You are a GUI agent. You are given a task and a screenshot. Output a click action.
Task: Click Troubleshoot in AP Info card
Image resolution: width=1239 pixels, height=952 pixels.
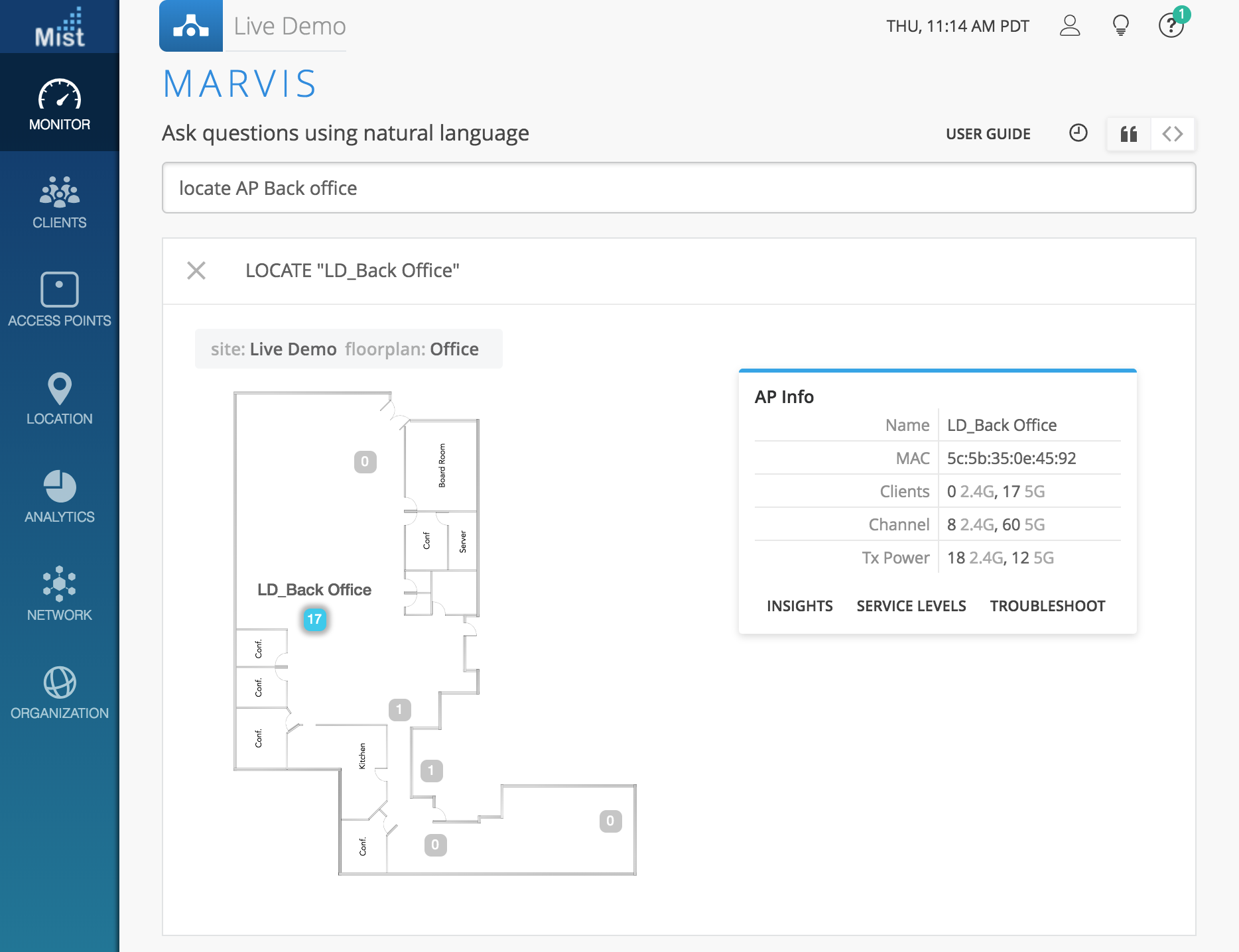[x=1047, y=606]
